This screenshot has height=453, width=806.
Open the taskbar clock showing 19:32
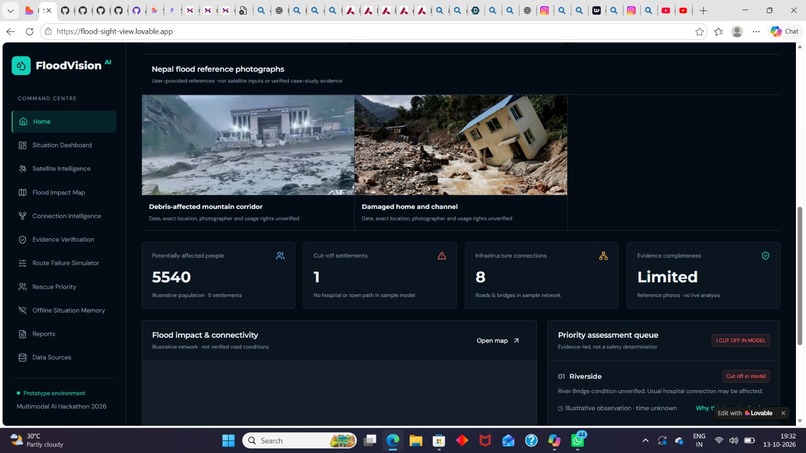[x=782, y=441]
